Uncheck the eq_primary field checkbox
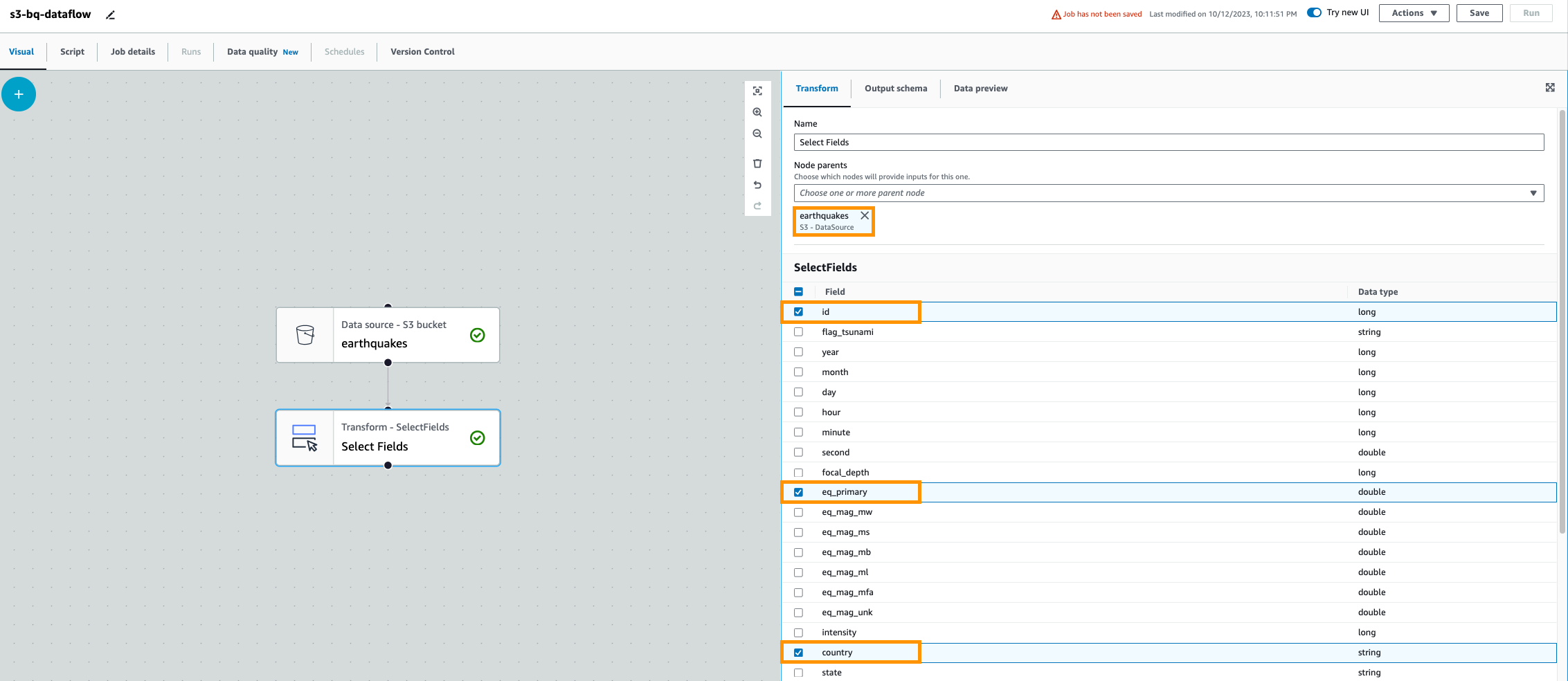1568x681 pixels. (798, 492)
